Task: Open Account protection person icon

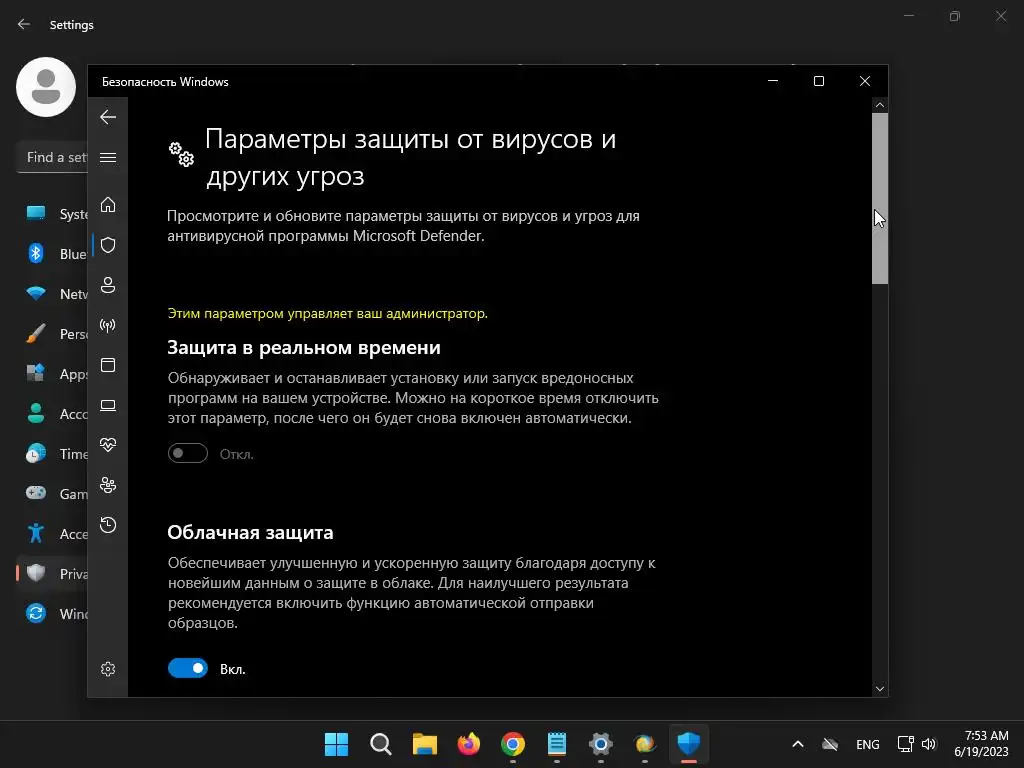Action: (108, 285)
